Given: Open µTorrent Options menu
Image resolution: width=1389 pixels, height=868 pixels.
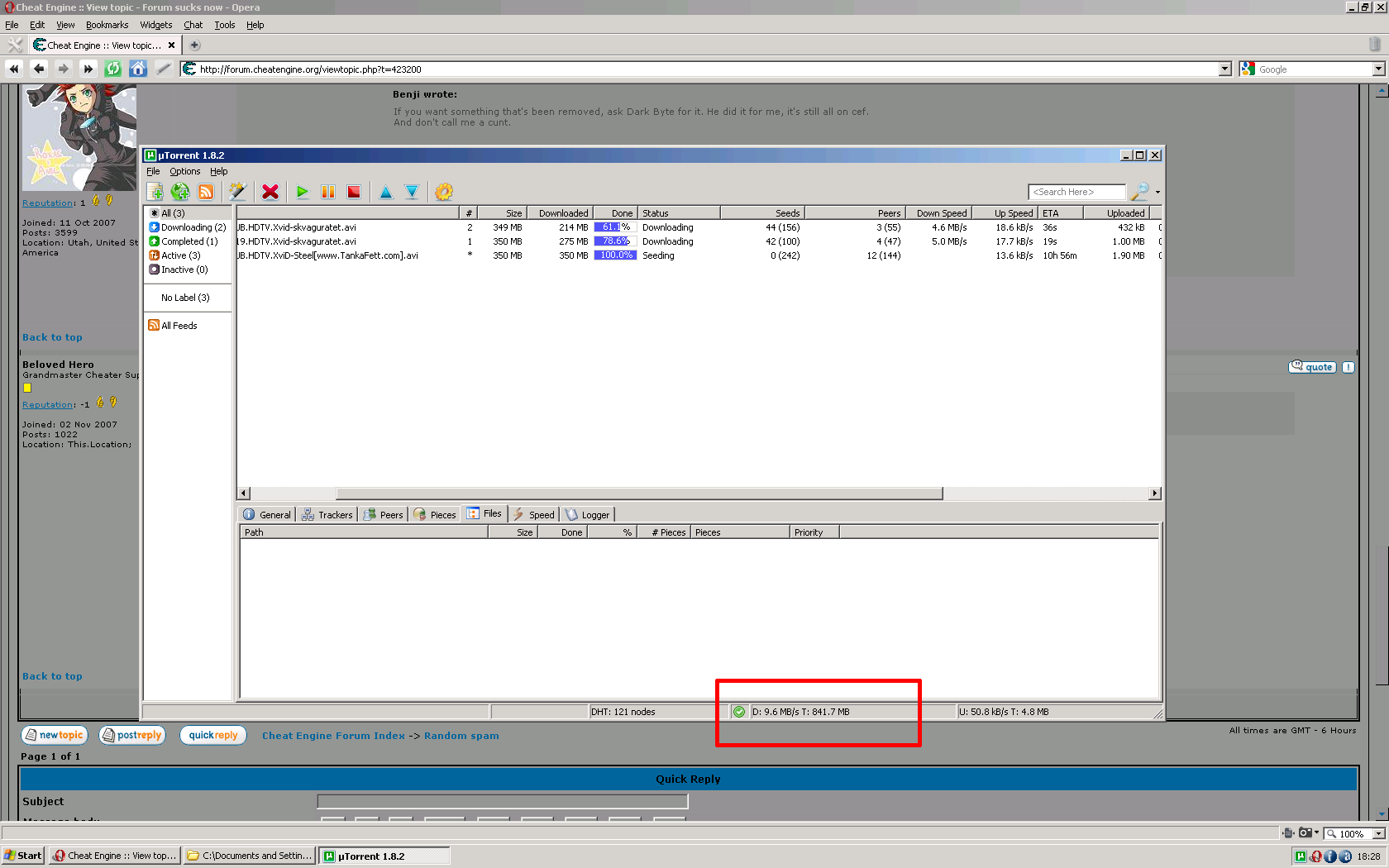Looking at the screenshot, I should 185,171.
